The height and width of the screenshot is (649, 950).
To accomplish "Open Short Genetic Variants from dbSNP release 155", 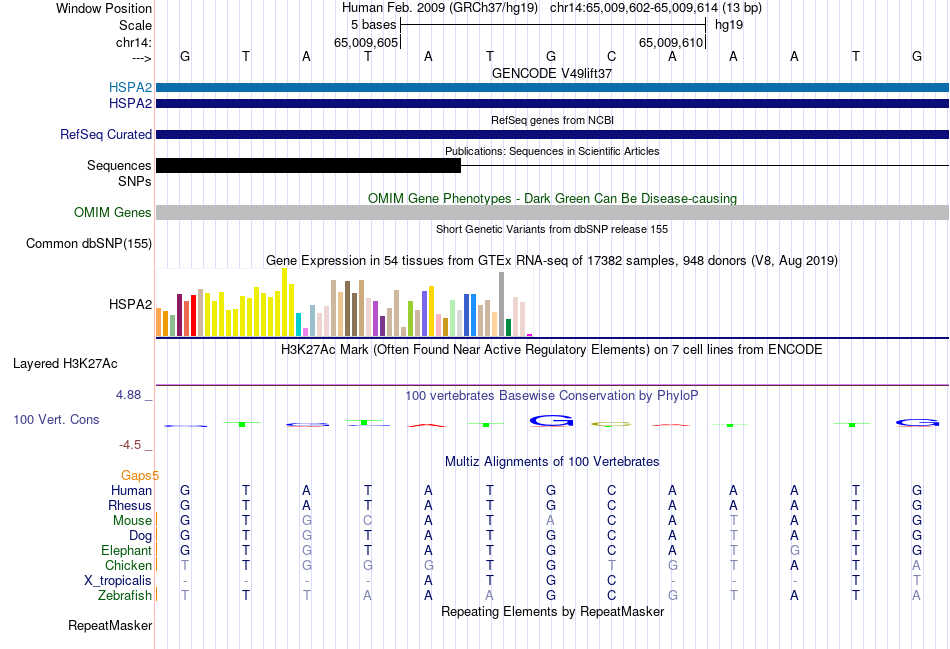I will click(x=552, y=229).
